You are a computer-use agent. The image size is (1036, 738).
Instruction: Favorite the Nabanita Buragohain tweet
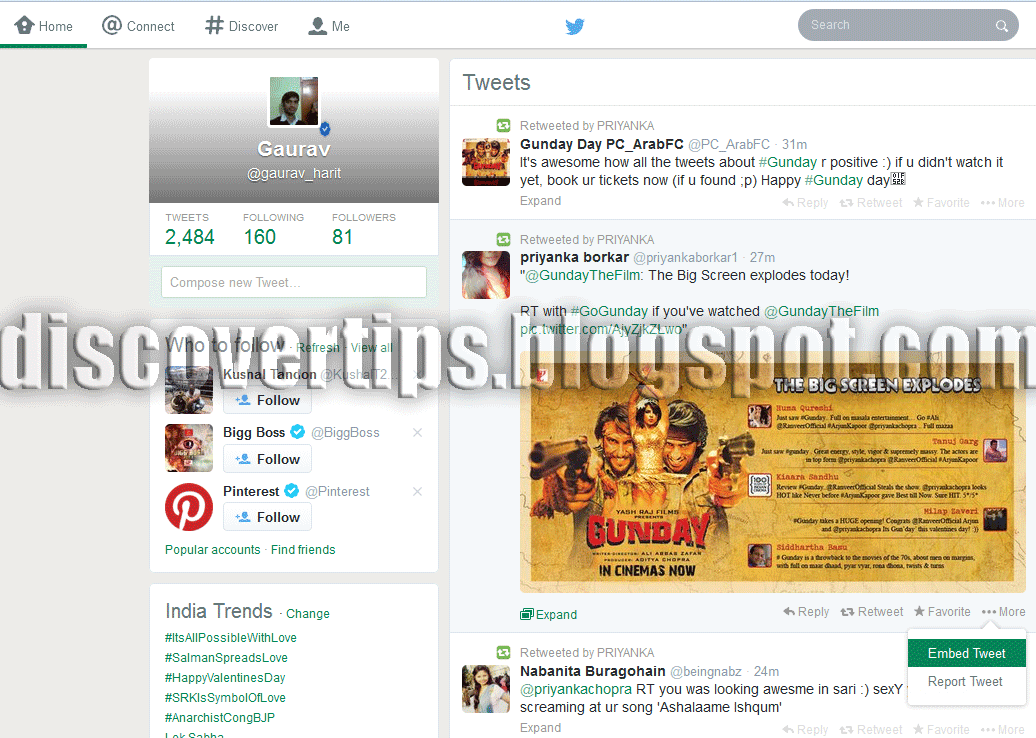pos(941,729)
